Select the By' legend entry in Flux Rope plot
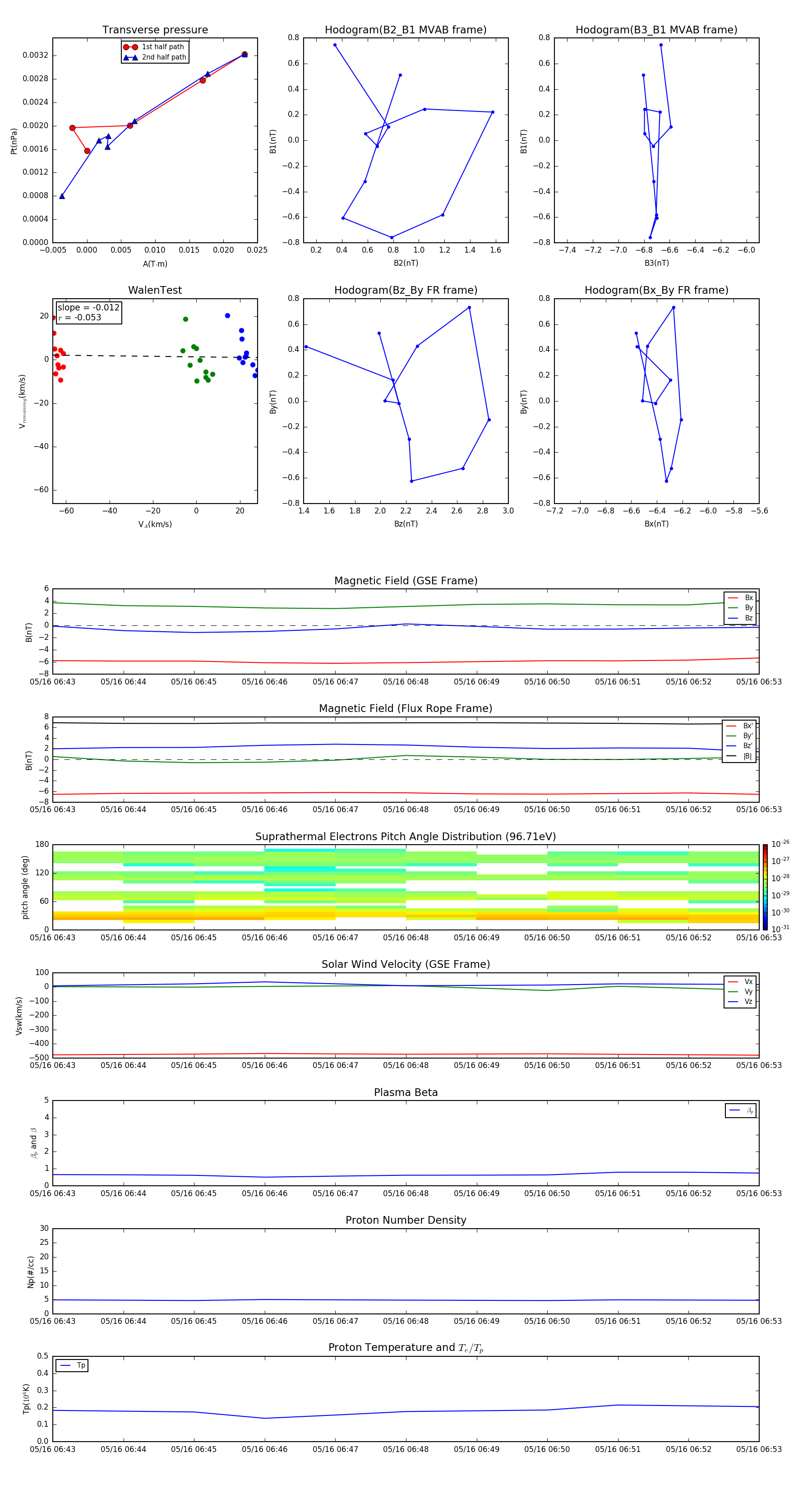This screenshot has width=812, height=1489. pyautogui.click(x=739, y=736)
